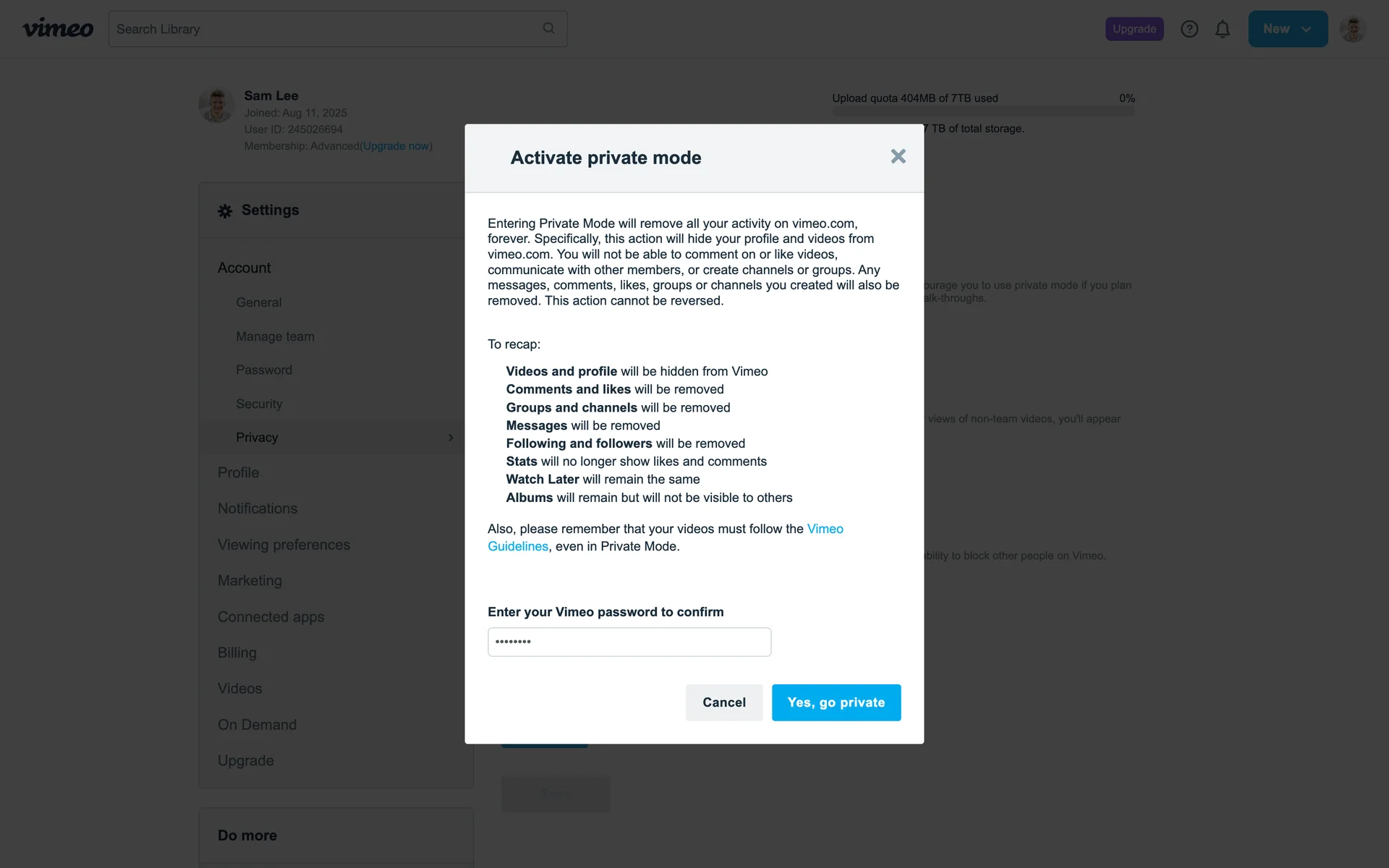Focus the Vimeo password field
This screenshot has height=868, width=1389.
coord(629,642)
